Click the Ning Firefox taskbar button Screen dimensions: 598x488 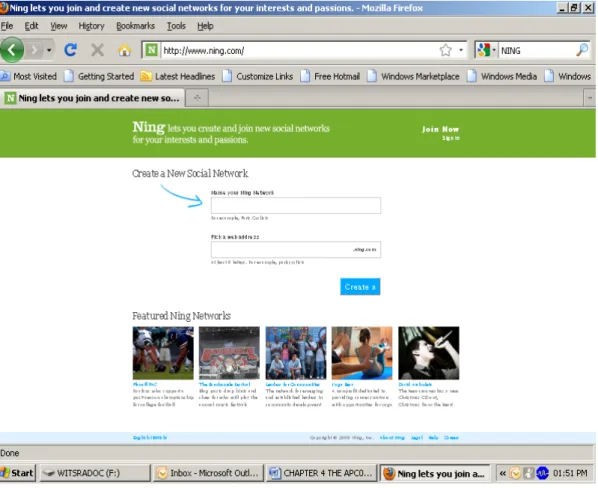click(435, 473)
